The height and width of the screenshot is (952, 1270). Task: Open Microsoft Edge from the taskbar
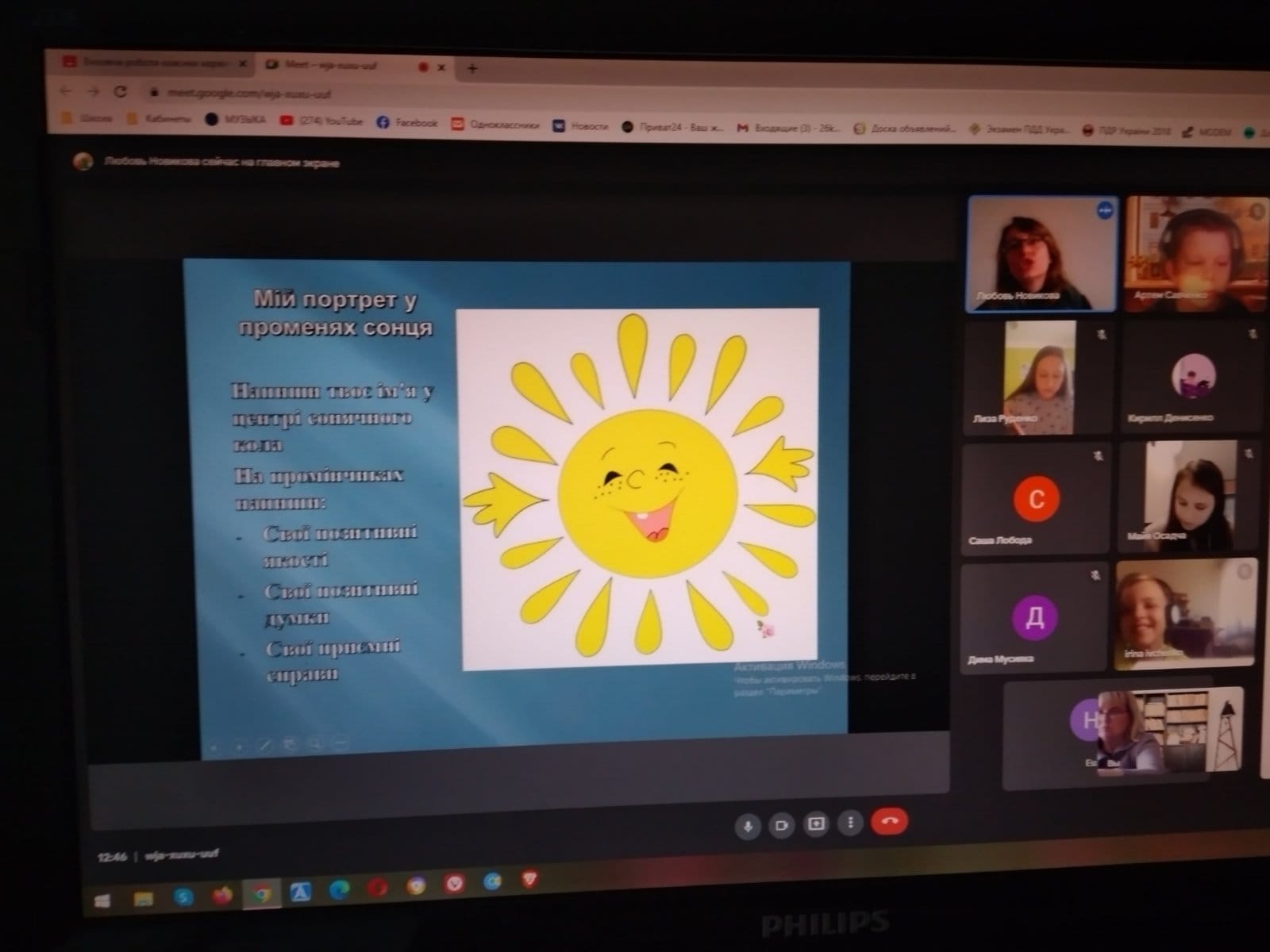point(339,889)
